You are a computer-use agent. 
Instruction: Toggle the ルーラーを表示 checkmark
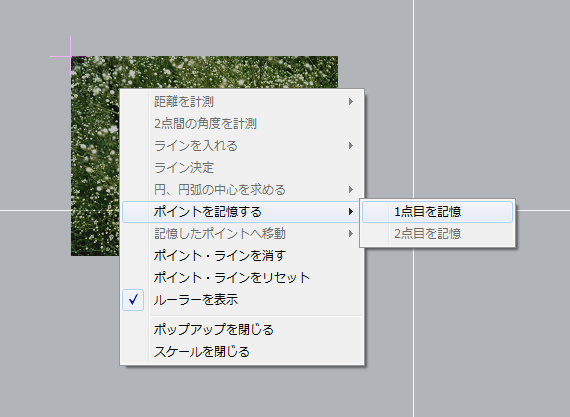coord(133,300)
